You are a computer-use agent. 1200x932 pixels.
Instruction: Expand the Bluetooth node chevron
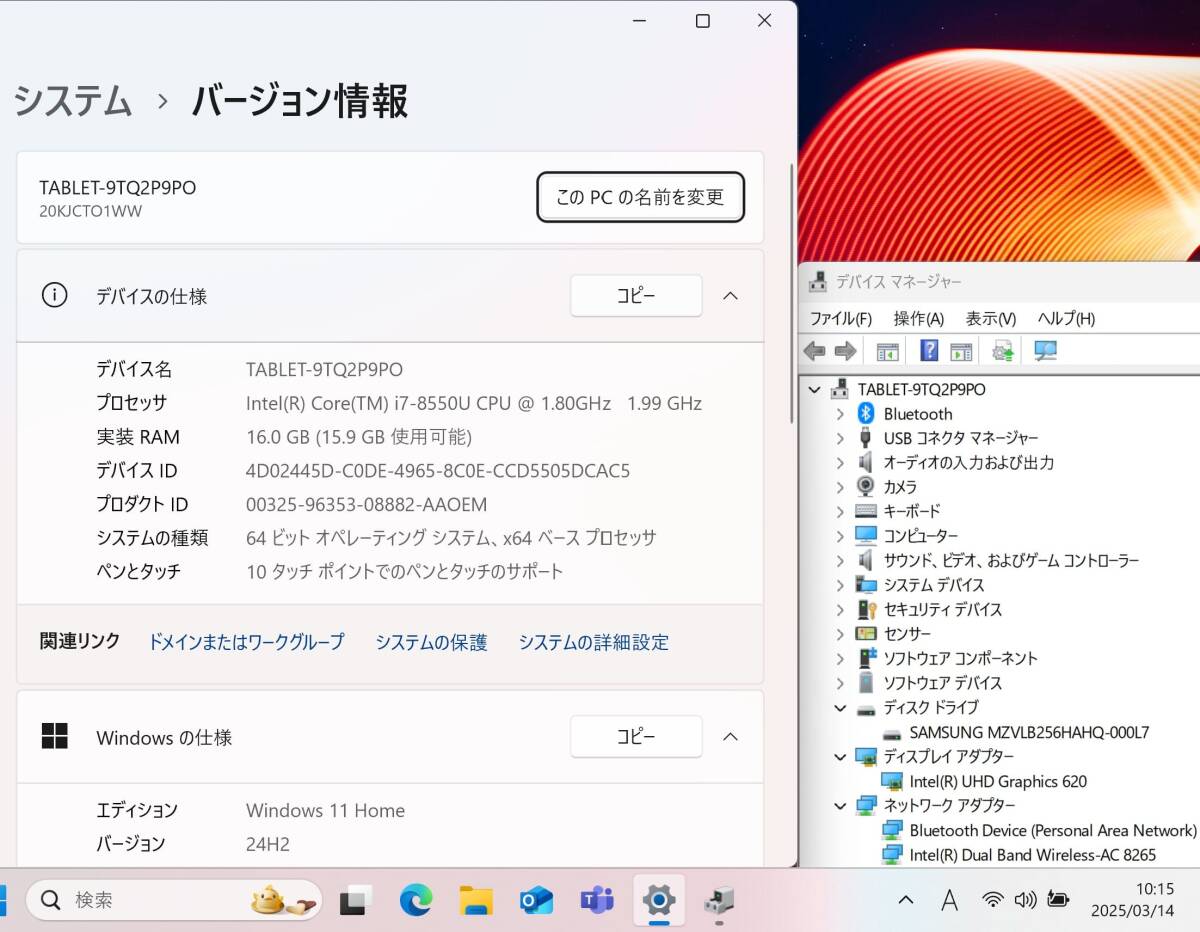coord(840,414)
